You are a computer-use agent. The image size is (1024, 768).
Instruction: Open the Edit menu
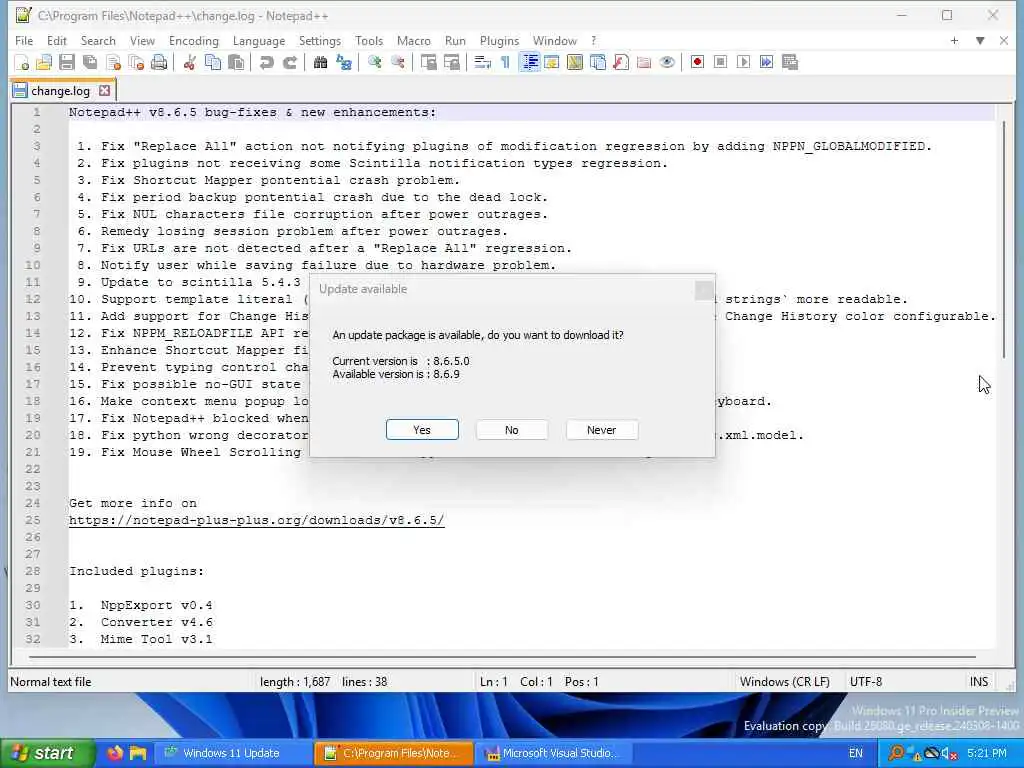(57, 40)
